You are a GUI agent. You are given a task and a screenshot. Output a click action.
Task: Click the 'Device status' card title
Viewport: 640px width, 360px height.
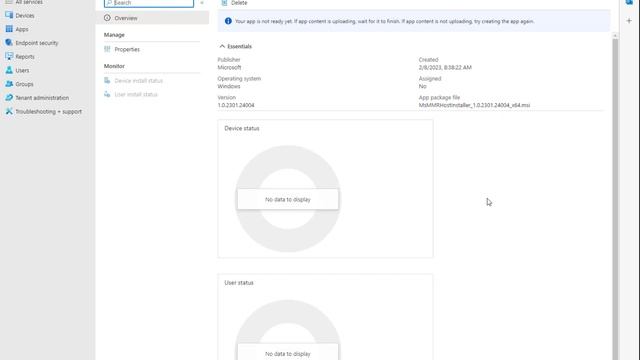coord(242,128)
